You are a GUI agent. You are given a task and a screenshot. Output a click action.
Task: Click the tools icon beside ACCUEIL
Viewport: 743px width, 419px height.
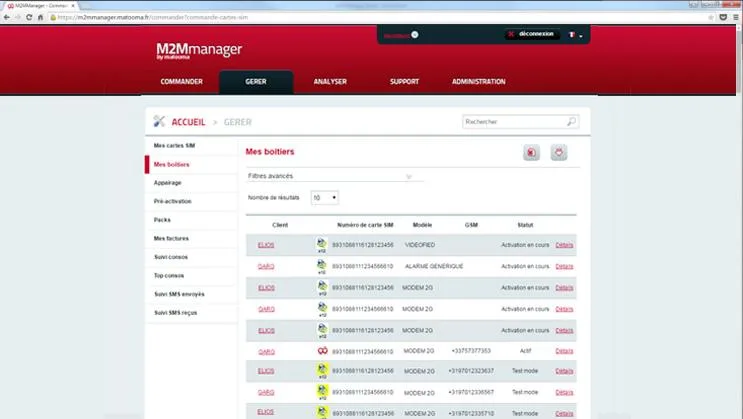[159, 121]
